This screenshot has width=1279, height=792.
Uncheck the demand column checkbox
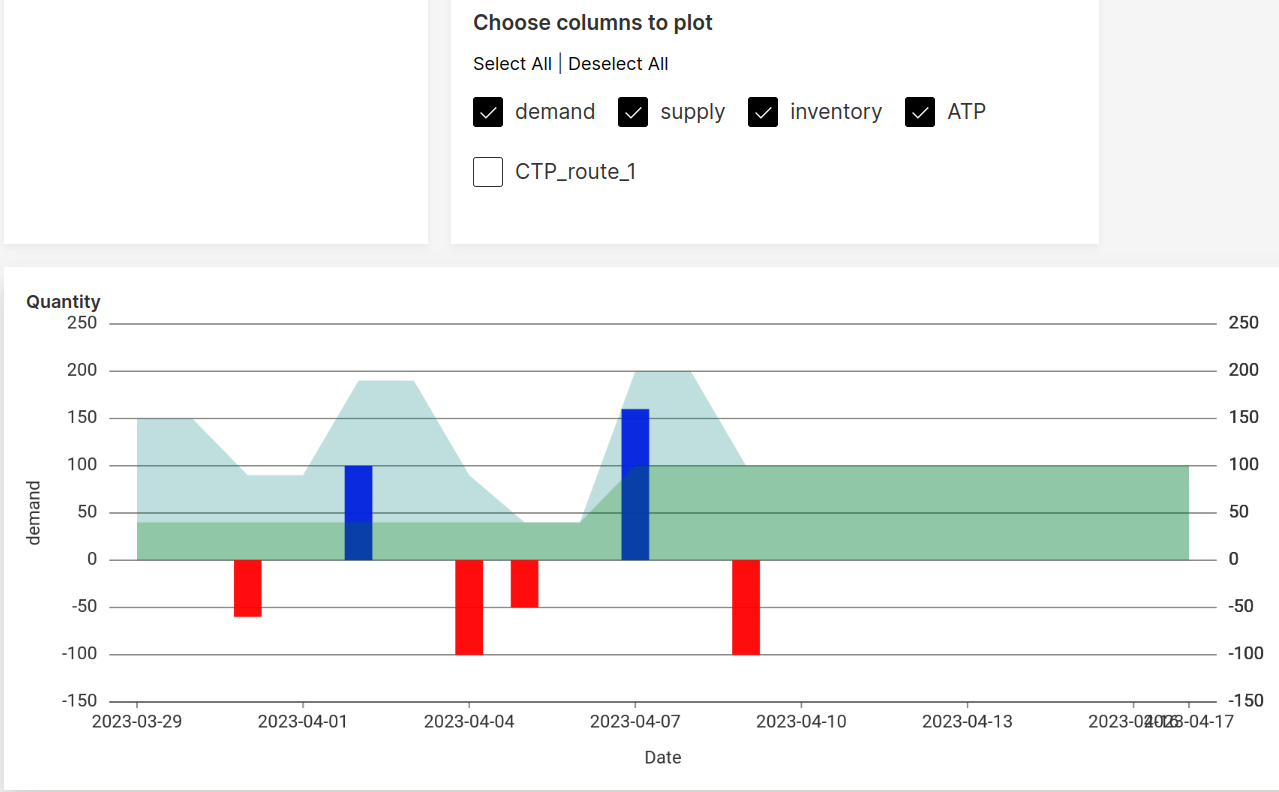[487, 112]
